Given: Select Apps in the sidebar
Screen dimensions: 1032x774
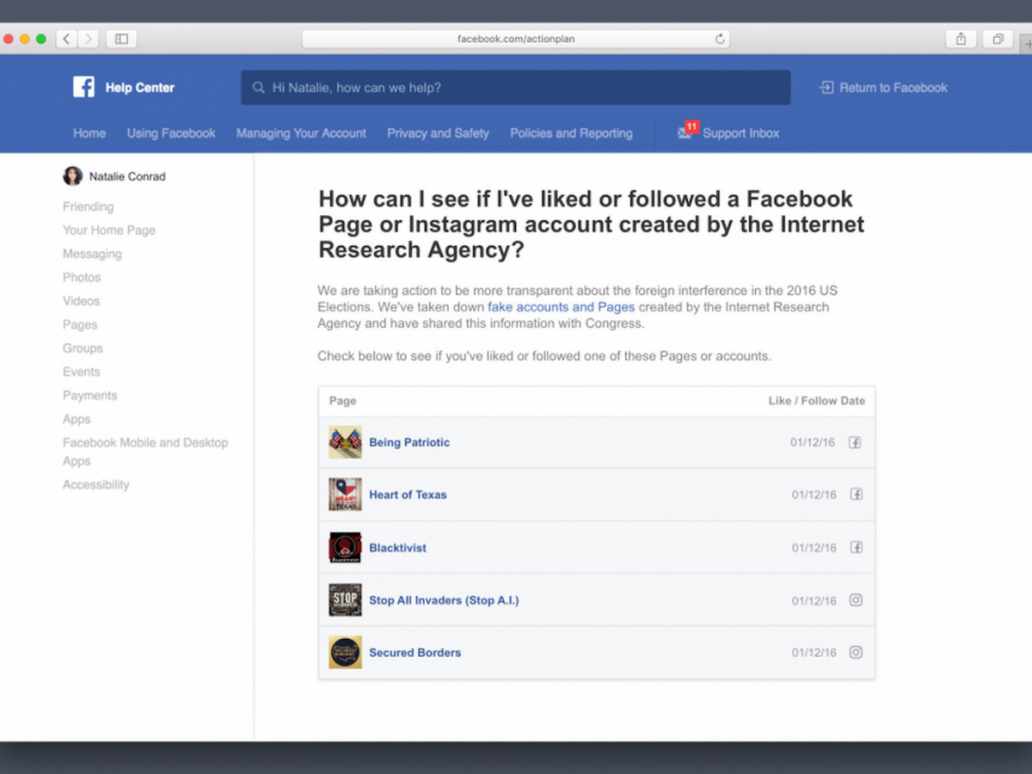Looking at the screenshot, I should click(76, 419).
